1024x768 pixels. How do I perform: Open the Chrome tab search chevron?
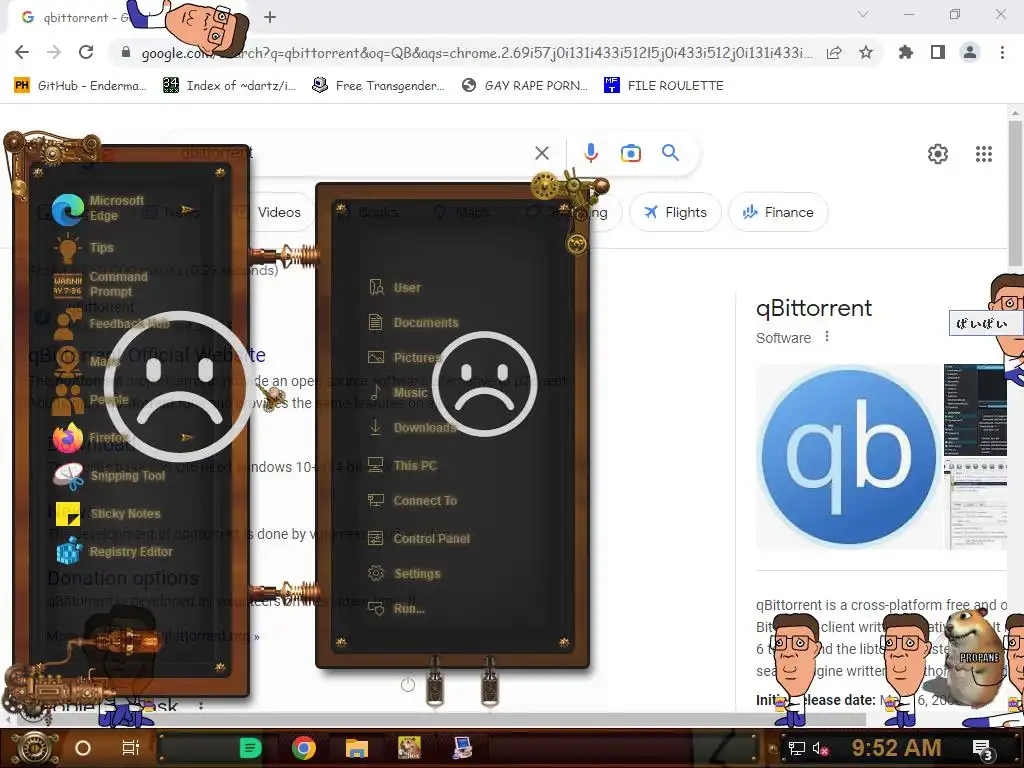point(863,14)
